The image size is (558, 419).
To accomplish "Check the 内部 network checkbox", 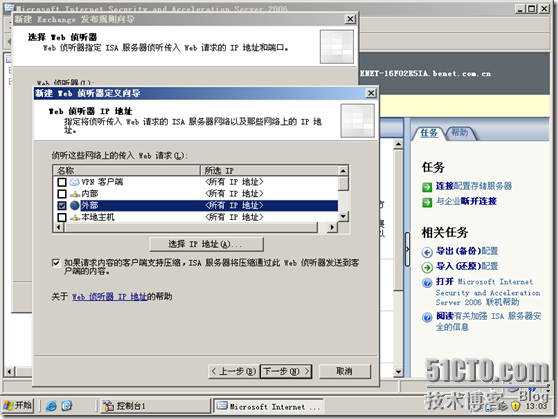I will click(x=62, y=194).
